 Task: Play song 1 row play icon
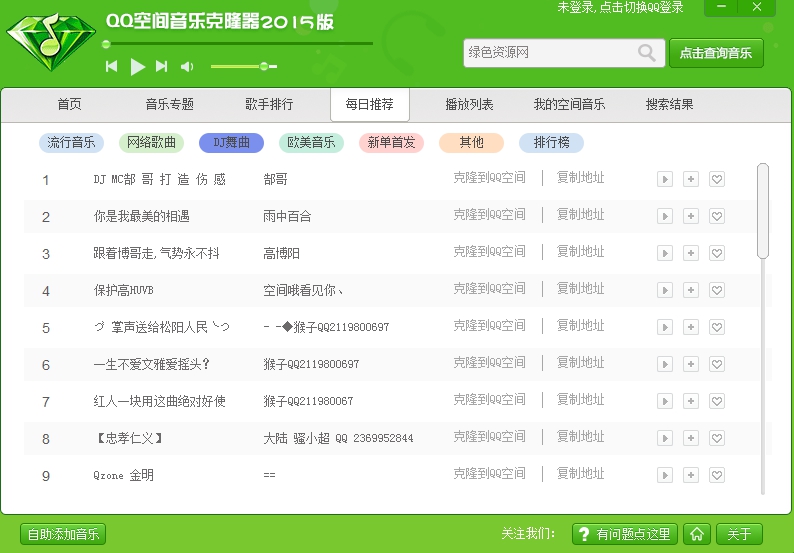click(x=665, y=179)
